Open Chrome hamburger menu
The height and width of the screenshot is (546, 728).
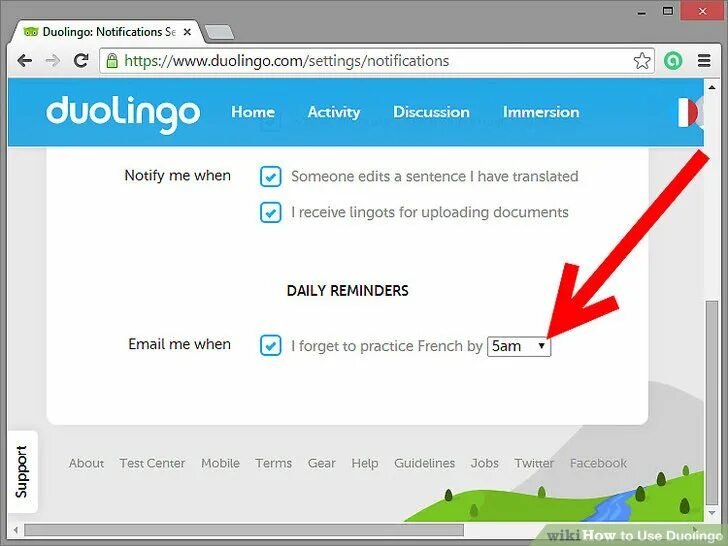point(704,61)
